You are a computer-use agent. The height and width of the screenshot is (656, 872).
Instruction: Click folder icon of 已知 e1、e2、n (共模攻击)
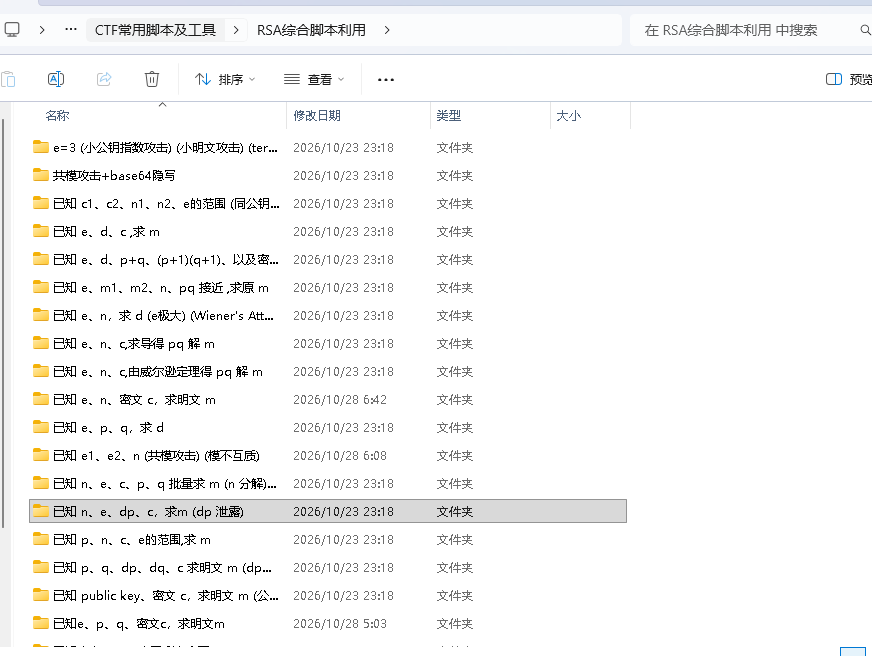pos(41,455)
